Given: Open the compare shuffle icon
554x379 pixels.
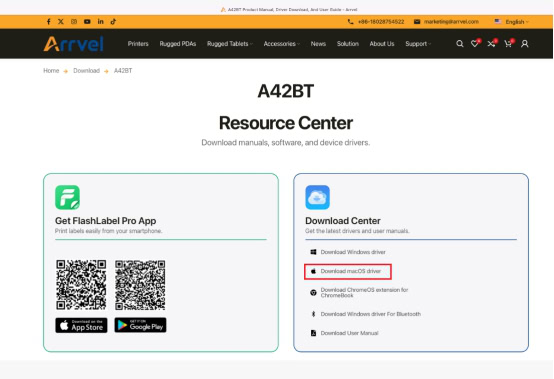Looking at the screenshot, I should point(491,43).
